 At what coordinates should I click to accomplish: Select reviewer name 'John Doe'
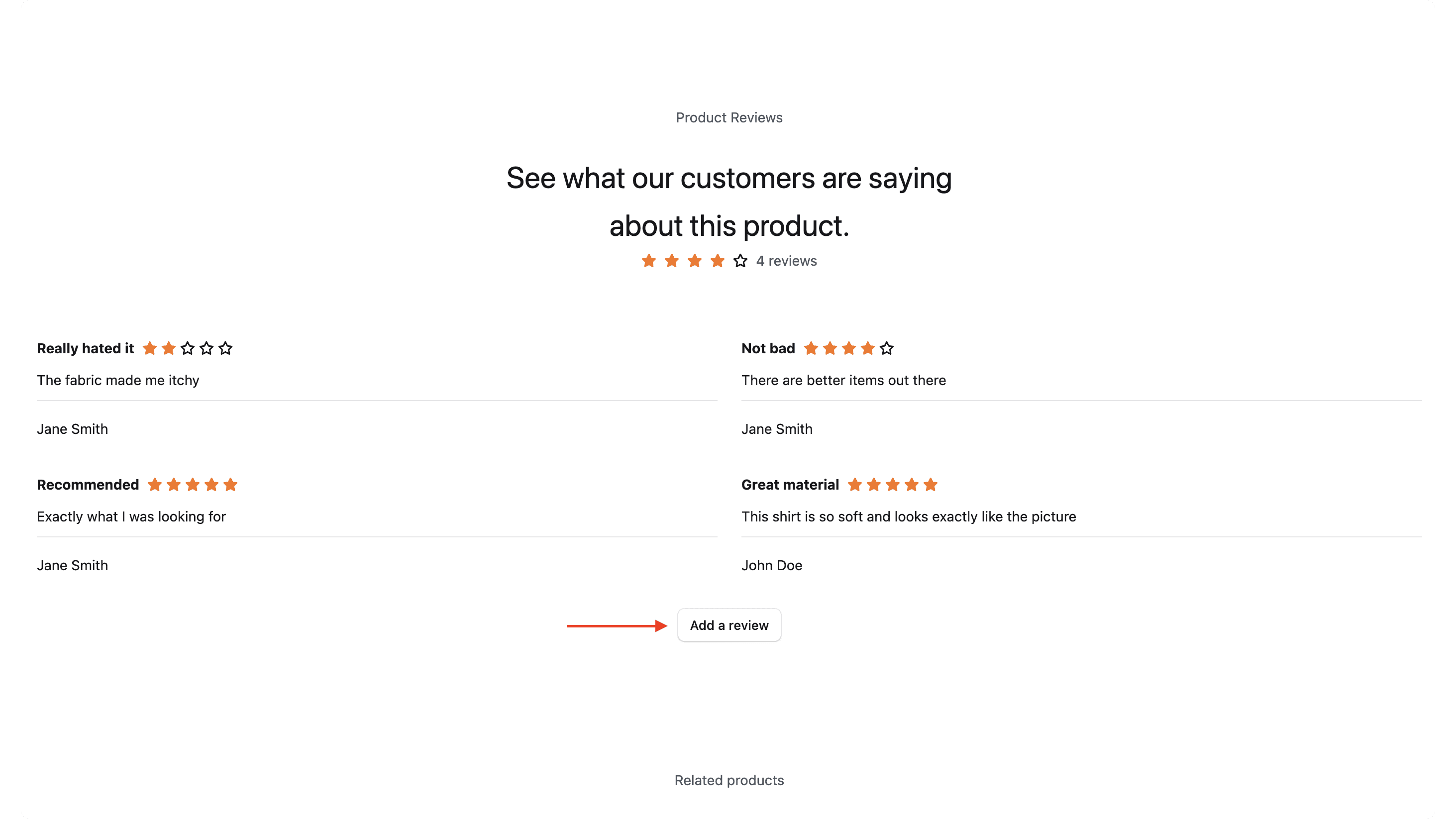771,565
